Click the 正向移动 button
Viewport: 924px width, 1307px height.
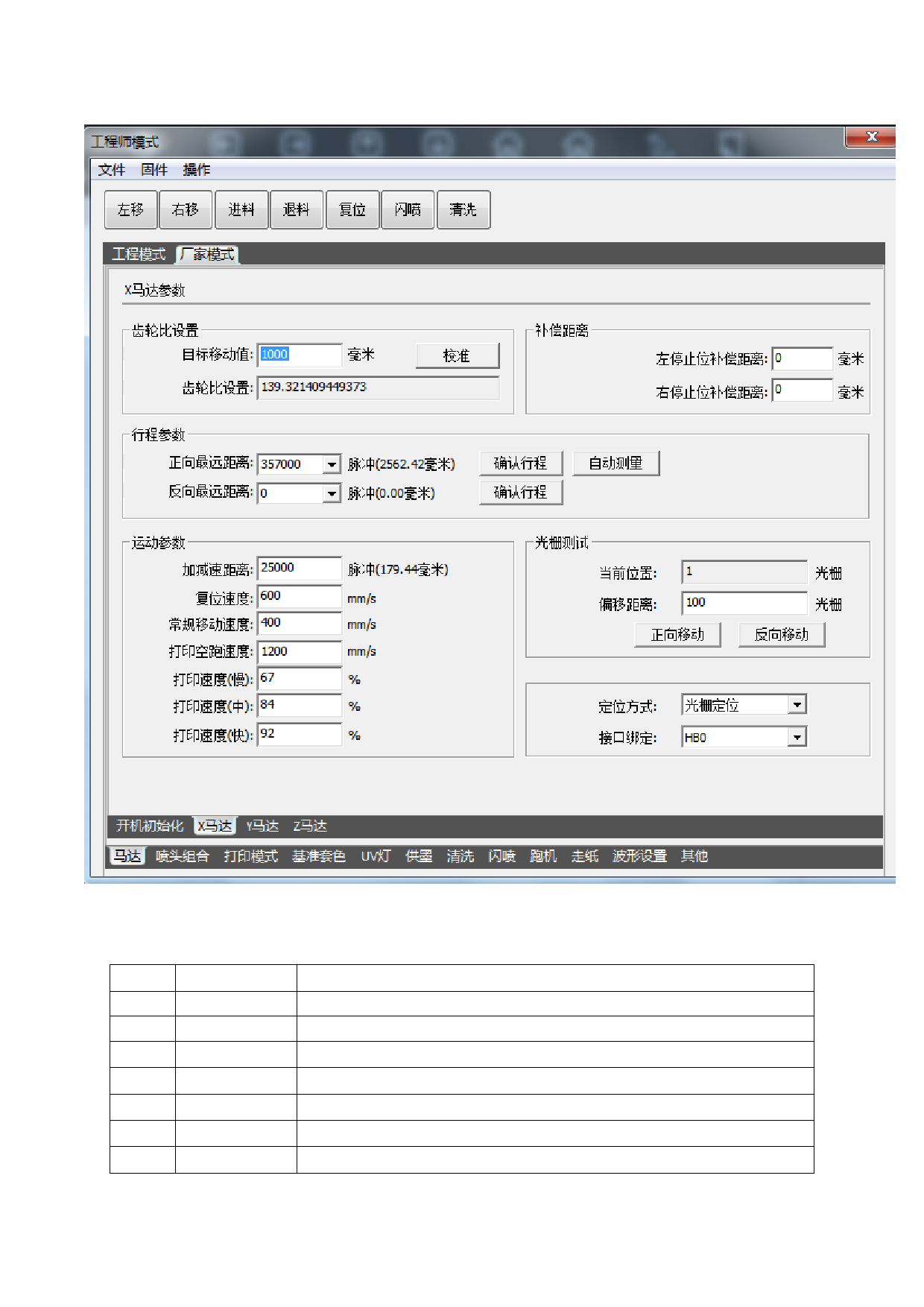(x=677, y=635)
